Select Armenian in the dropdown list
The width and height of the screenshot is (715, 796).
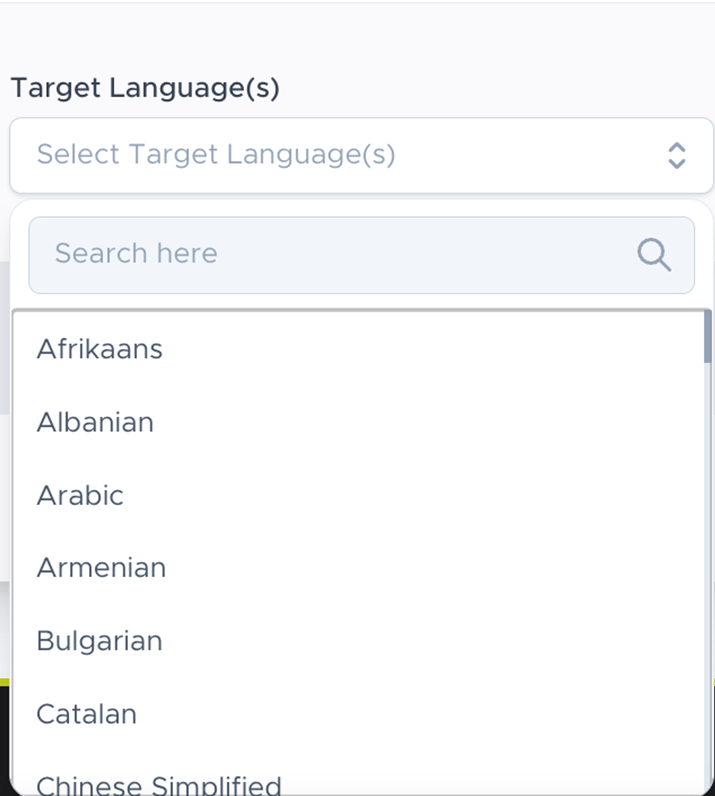tap(101, 568)
